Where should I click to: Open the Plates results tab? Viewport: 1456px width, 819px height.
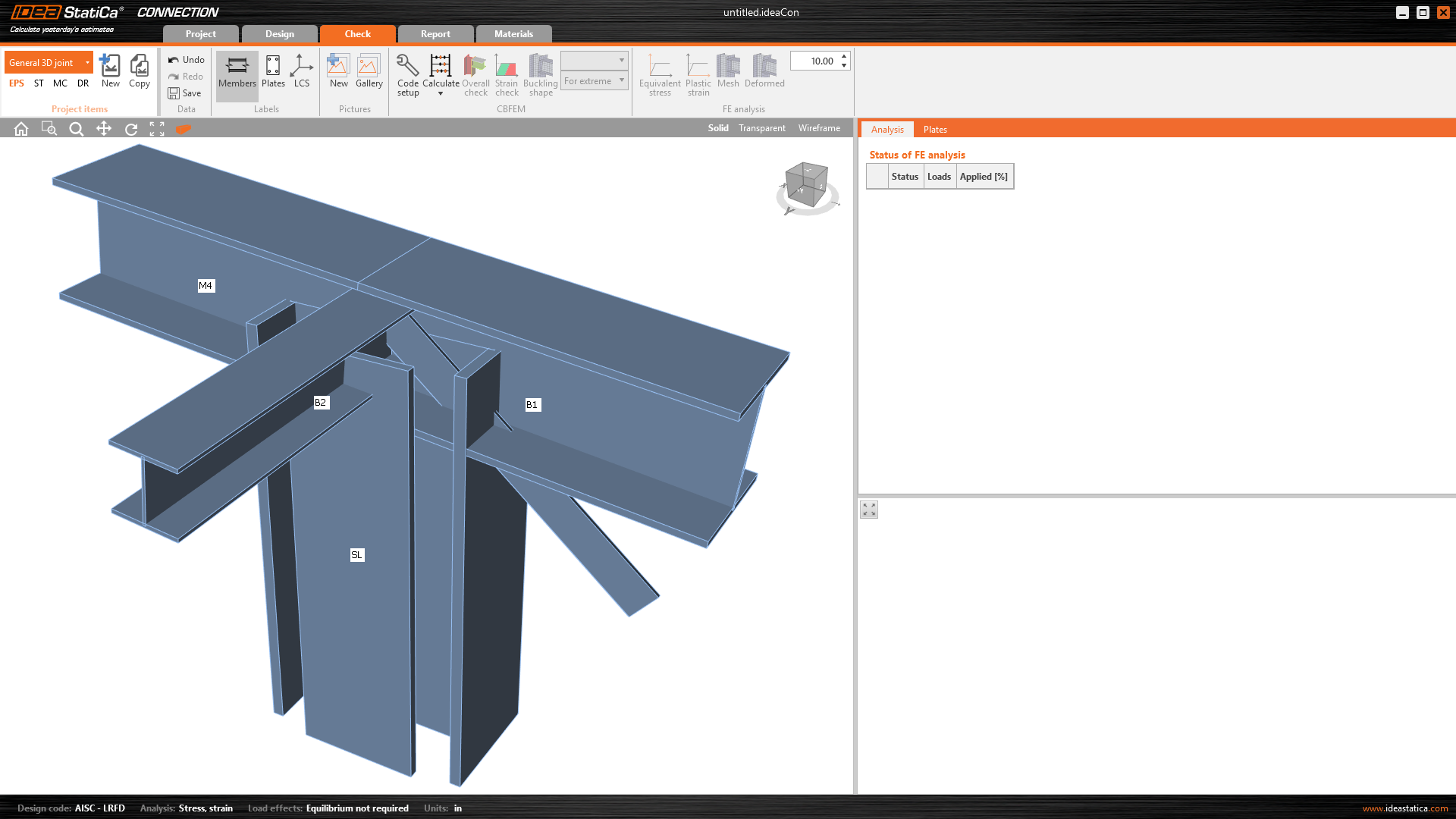click(935, 130)
